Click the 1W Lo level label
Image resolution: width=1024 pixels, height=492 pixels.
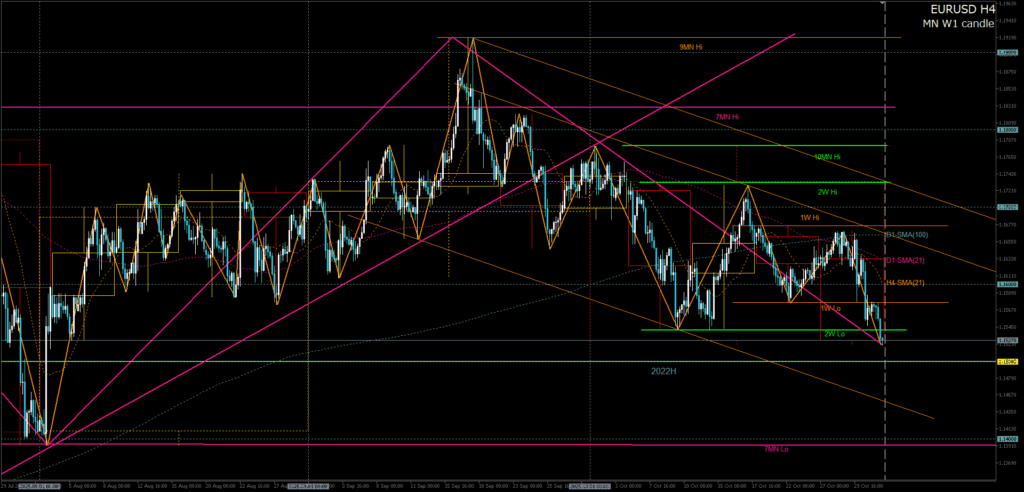point(829,308)
